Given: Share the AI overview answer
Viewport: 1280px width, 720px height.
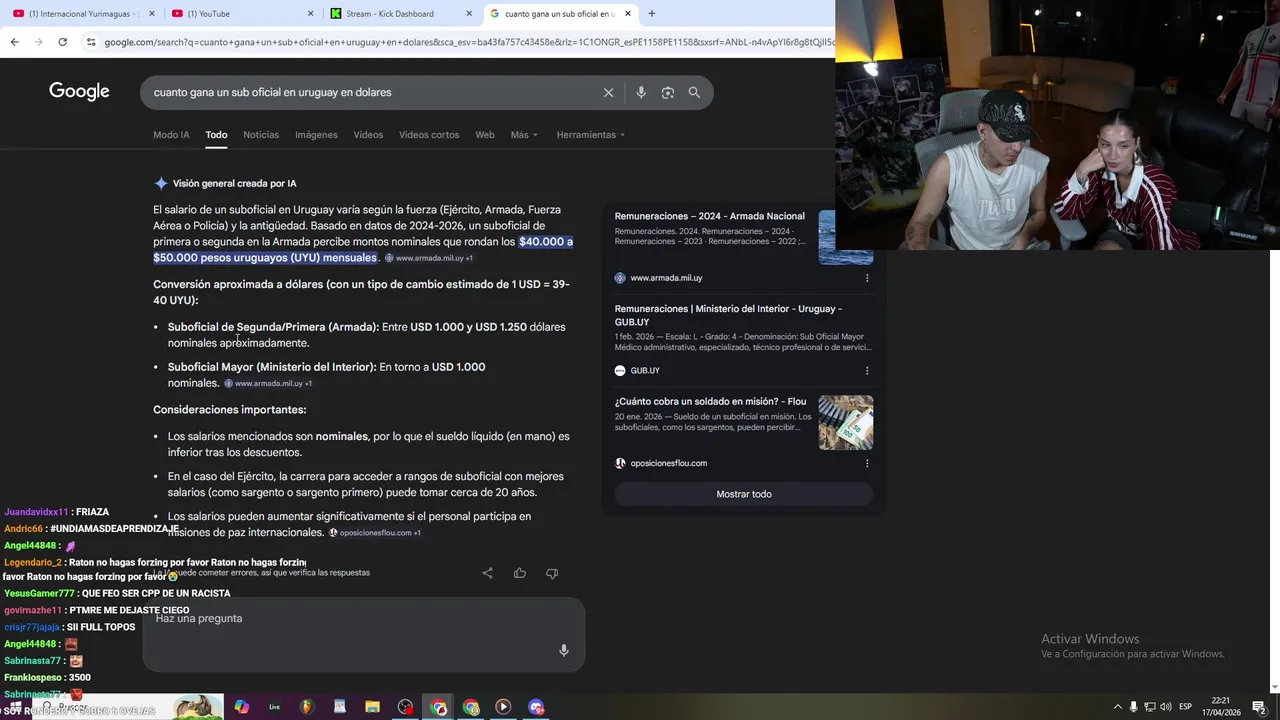Looking at the screenshot, I should pos(487,573).
